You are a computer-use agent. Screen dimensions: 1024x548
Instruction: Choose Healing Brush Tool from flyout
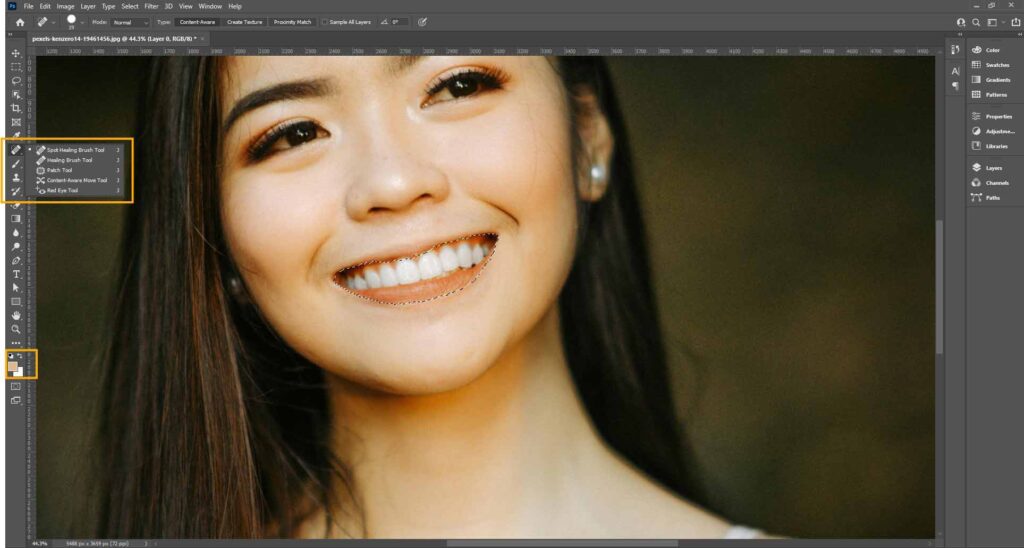[x=75, y=160]
